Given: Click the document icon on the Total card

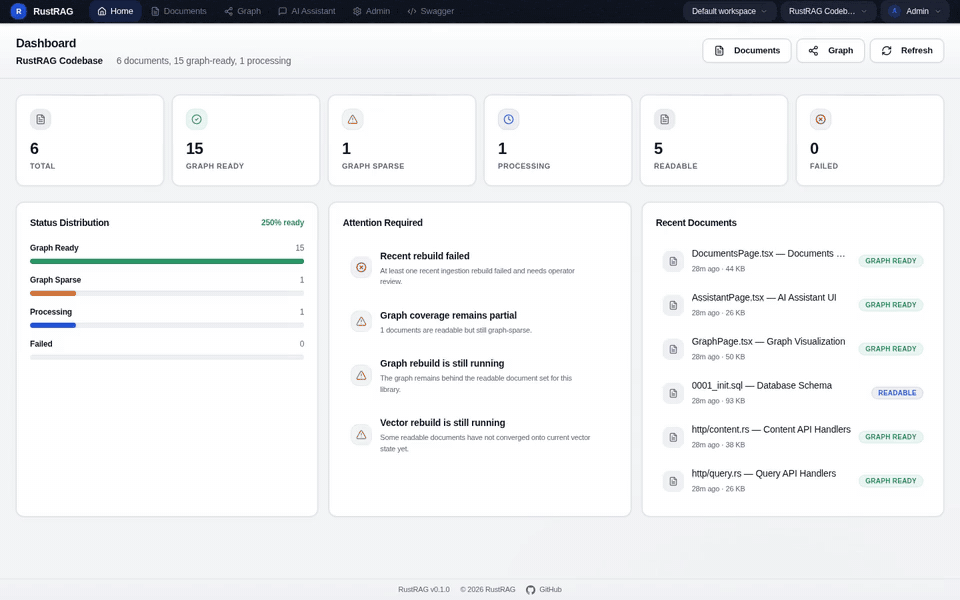Looking at the screenshot, I should click(40, 119).
